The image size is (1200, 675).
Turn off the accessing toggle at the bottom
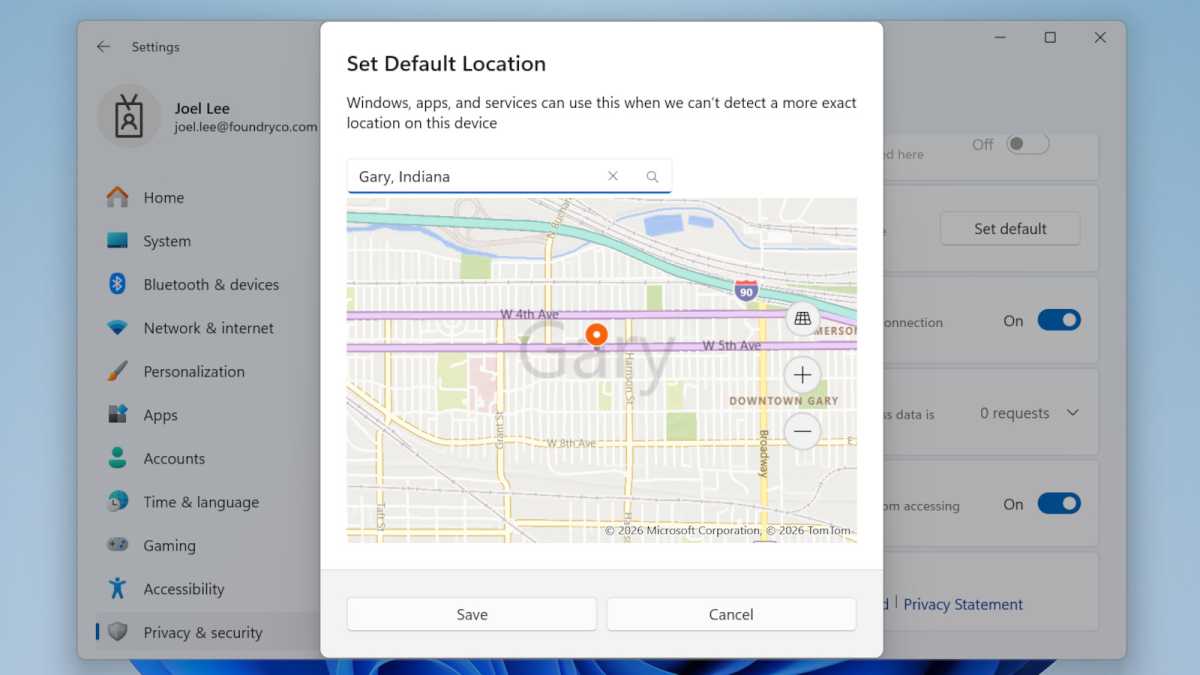coord(1059,503)
